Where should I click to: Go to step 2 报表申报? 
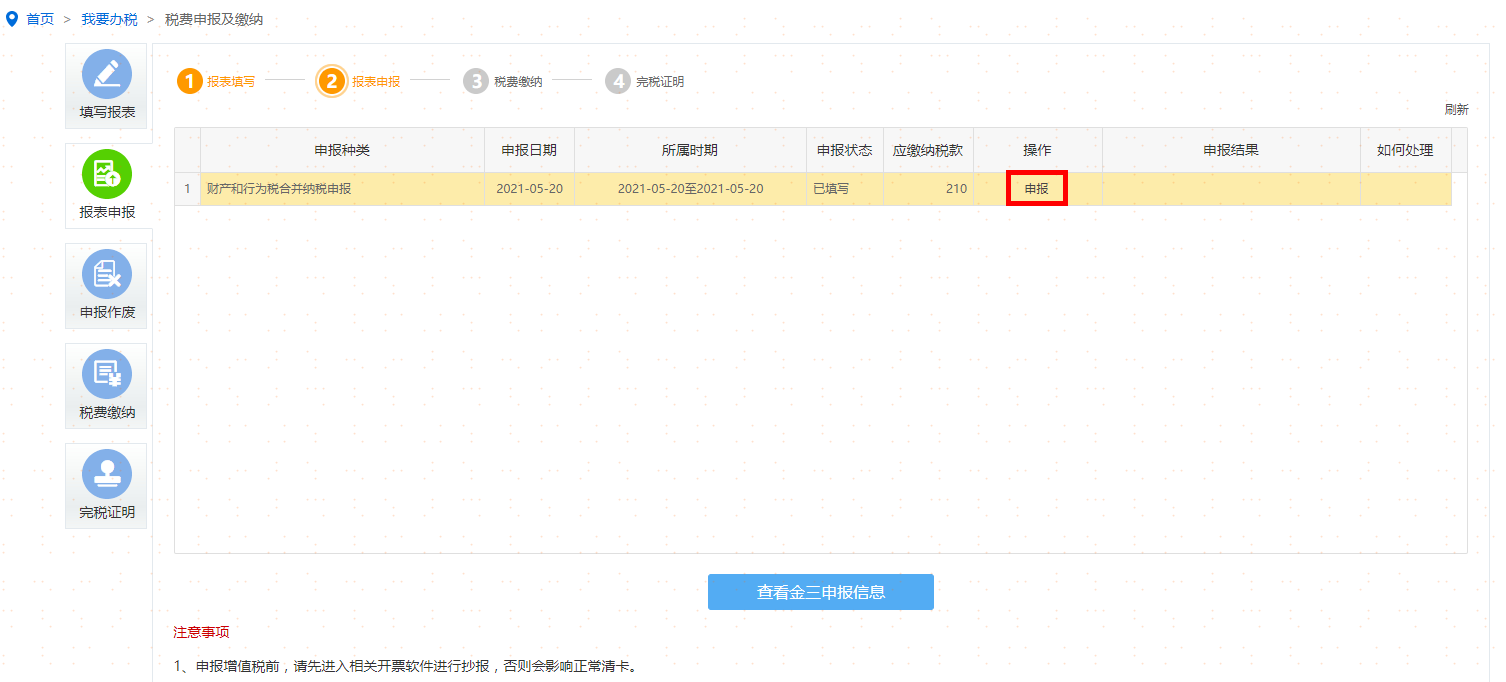click(x=359, y=81)
